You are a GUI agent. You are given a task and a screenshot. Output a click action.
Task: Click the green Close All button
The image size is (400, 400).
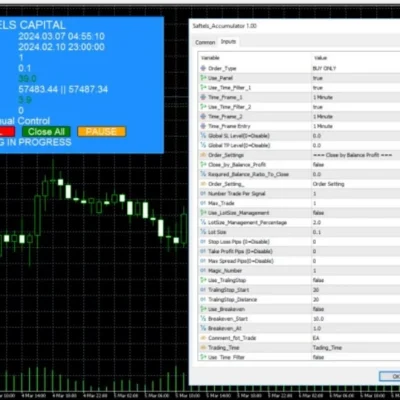click(46, 132)
